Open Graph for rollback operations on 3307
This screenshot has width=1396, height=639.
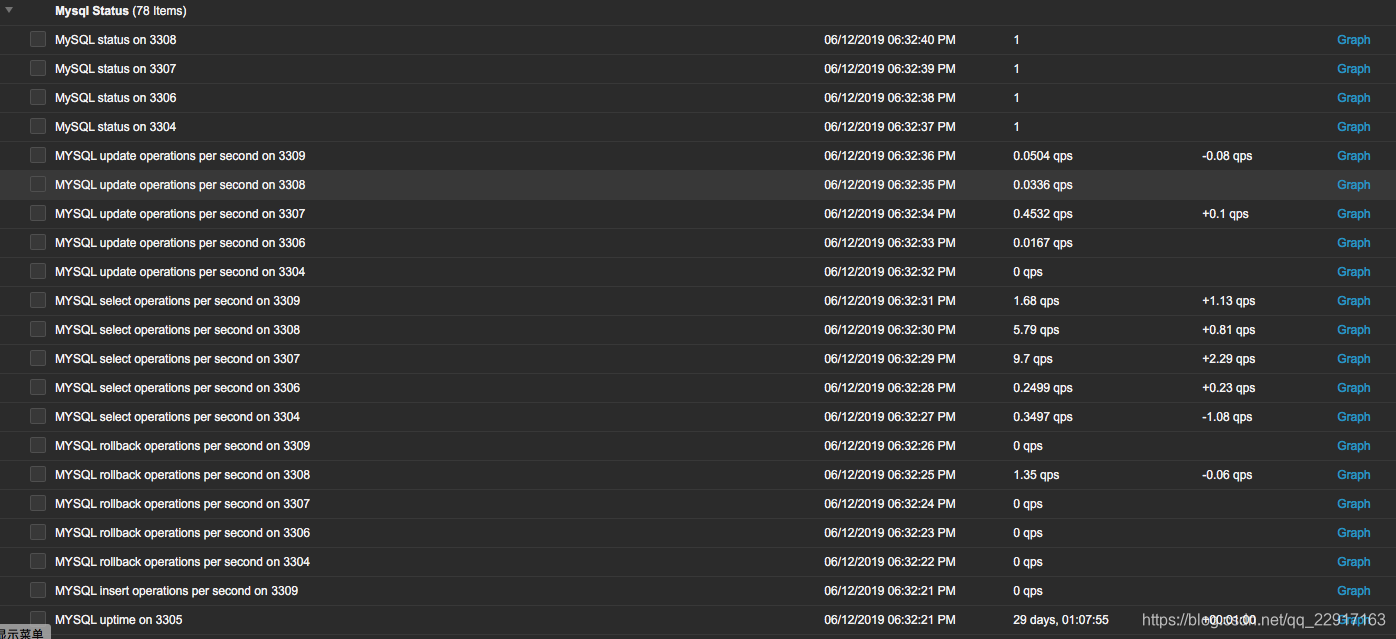1353,504
